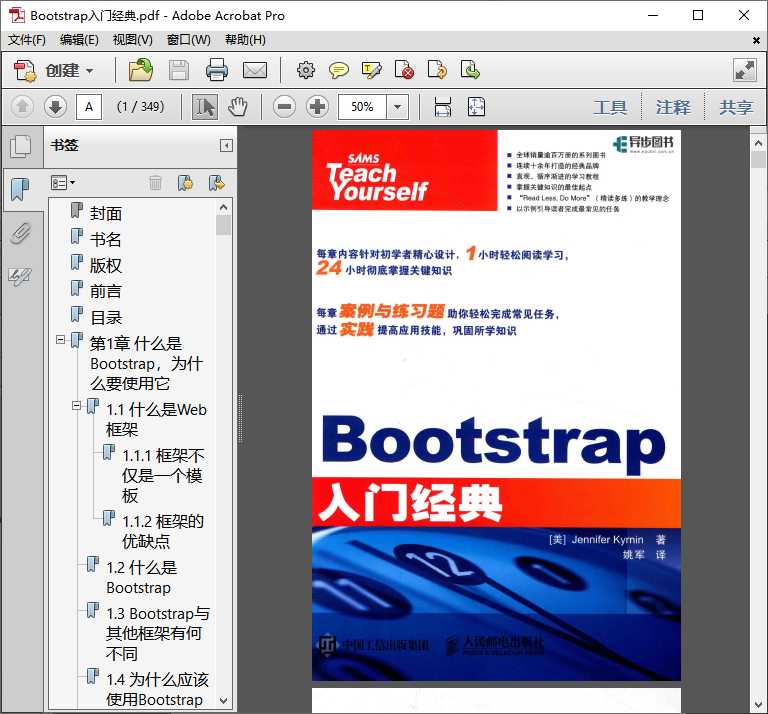Click document scrollbar down arrow

pyautogui.click(x=758, y=705)
